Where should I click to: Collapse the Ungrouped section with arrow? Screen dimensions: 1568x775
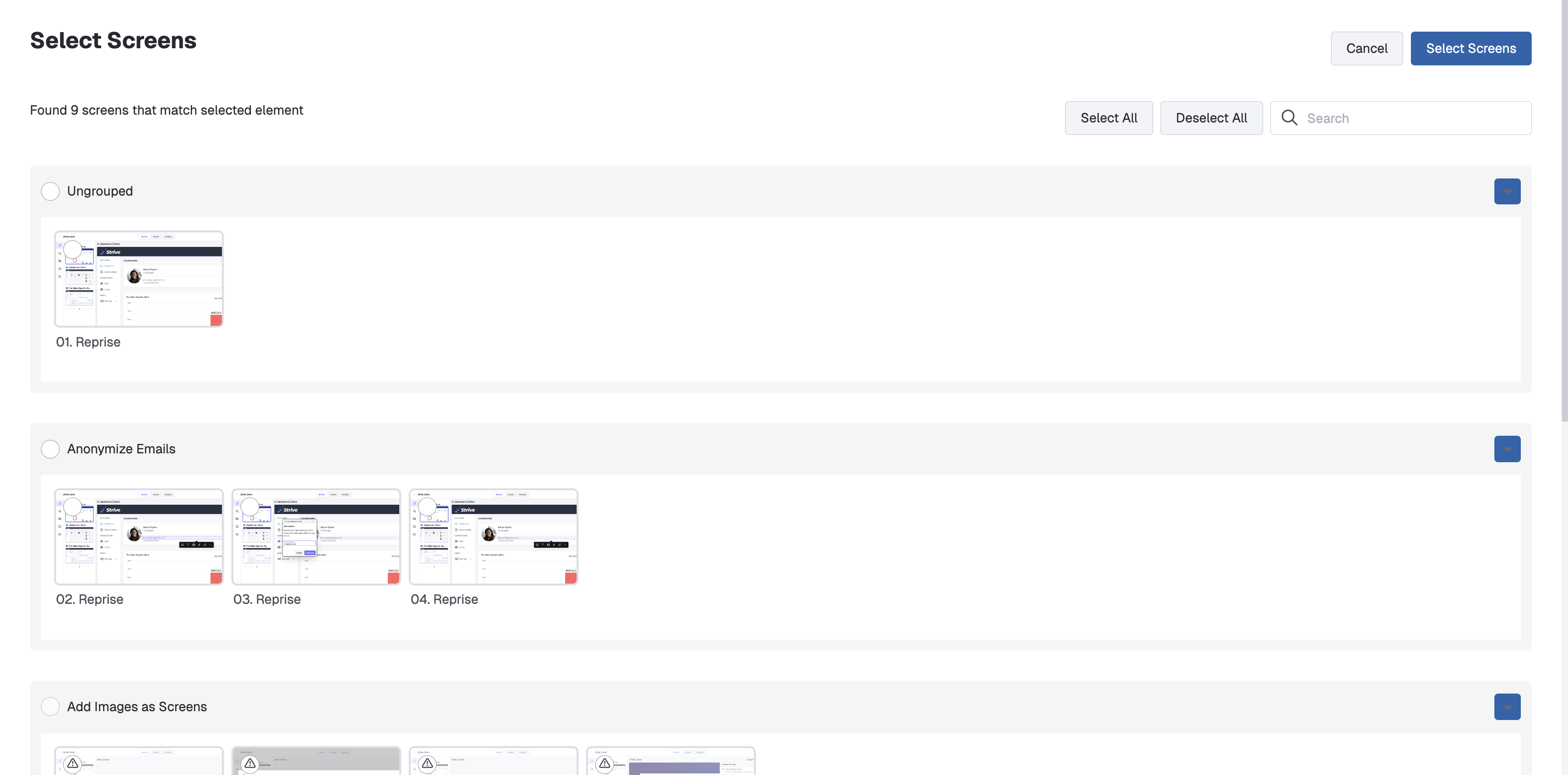(x=1506, y=191)
